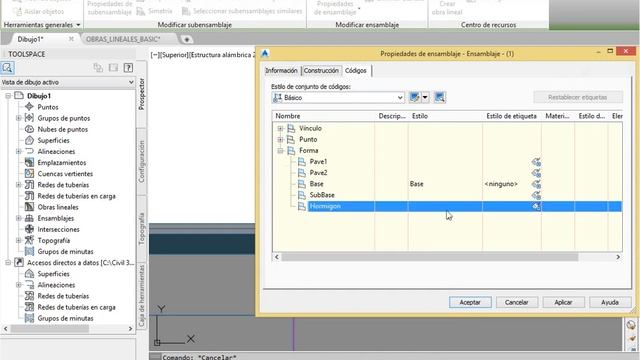Expand the Vínculo code group
Viewport: 640px width, 360px height.
[280, 128]
